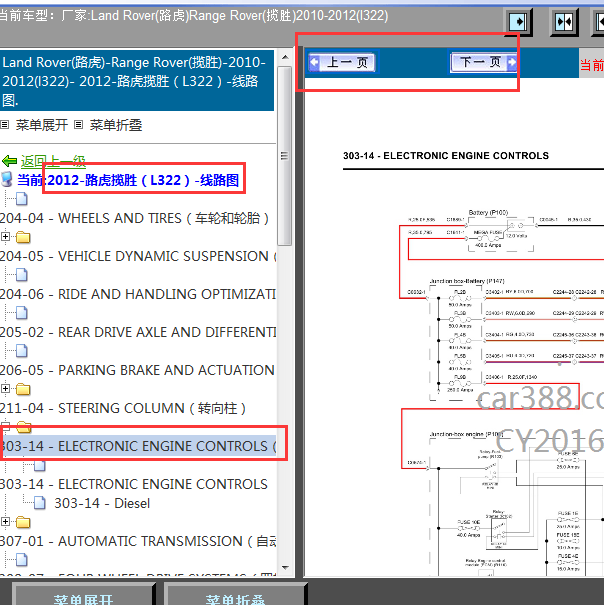Click the tree vertical scrollbar thumb
This screenshot has height=605, width=604.
point(284,155)
